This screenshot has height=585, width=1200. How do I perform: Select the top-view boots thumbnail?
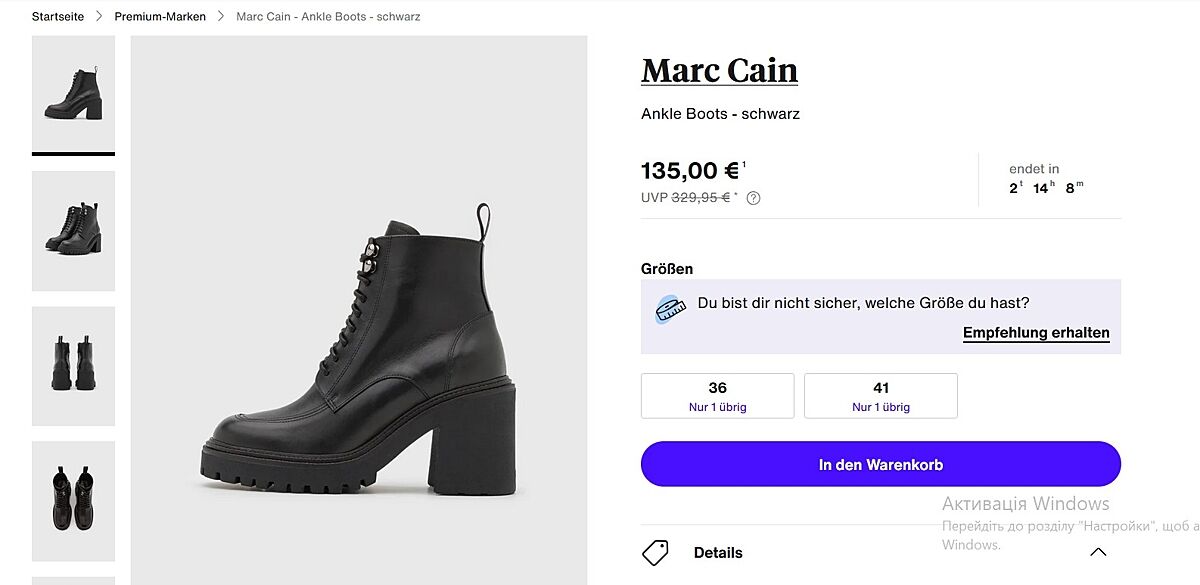point(73,500)
